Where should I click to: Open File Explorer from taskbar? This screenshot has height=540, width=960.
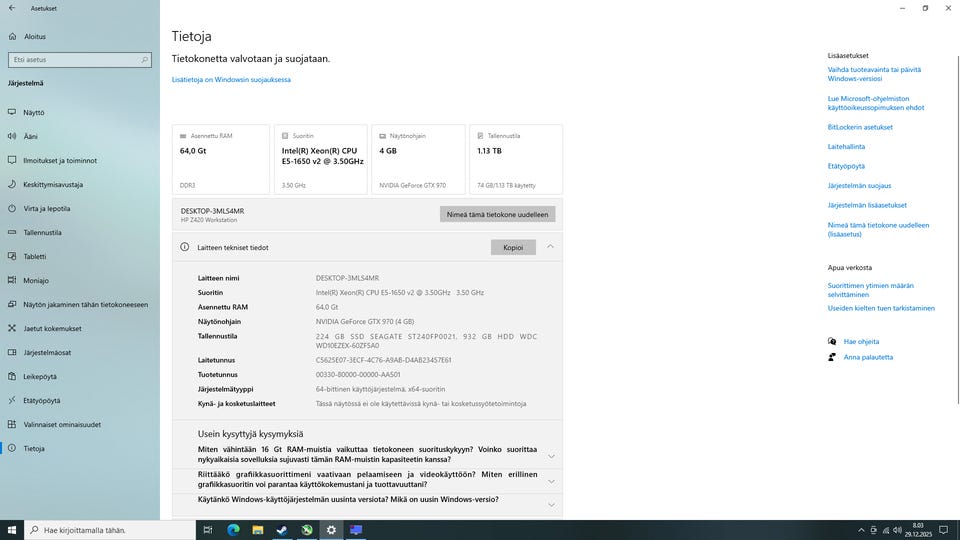pyautogui.click(x=258, y=530)
